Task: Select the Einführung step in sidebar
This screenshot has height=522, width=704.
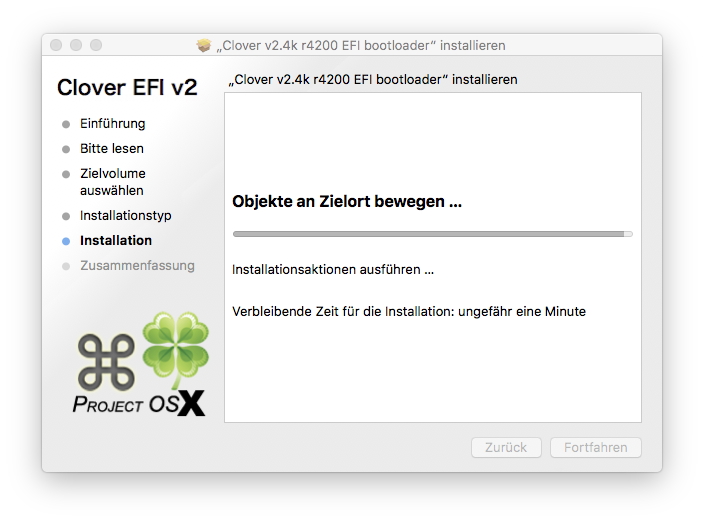Action: click(x=113, y=123)
